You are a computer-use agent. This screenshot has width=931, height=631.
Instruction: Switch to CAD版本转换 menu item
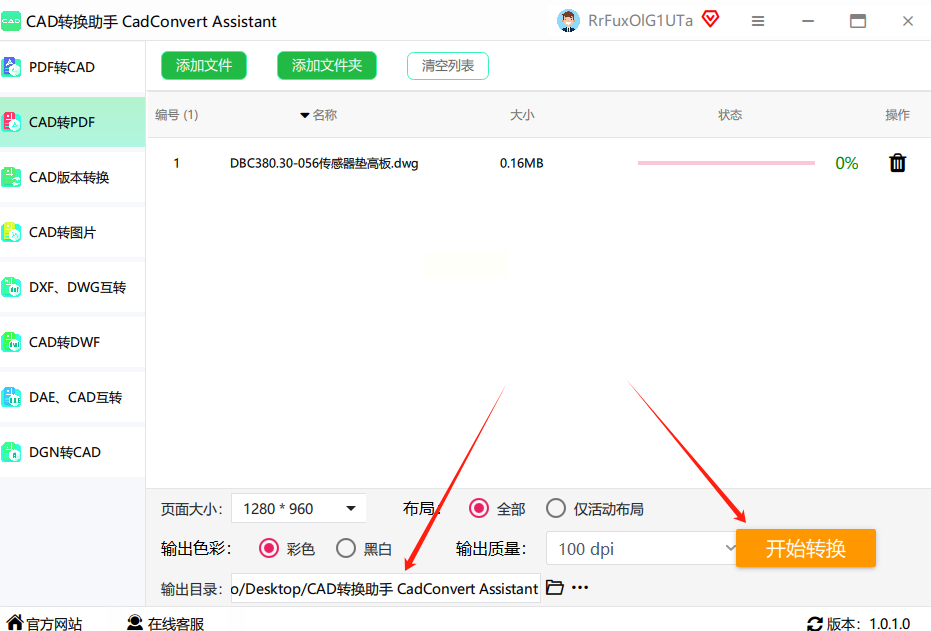[72, 177]
